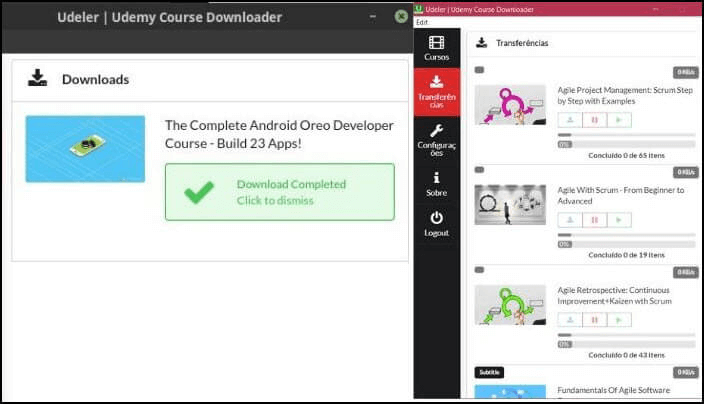Click the Agile With Scrum course thumbnail
Viewport: 704px width, 404px height.
tap(510, 205)
